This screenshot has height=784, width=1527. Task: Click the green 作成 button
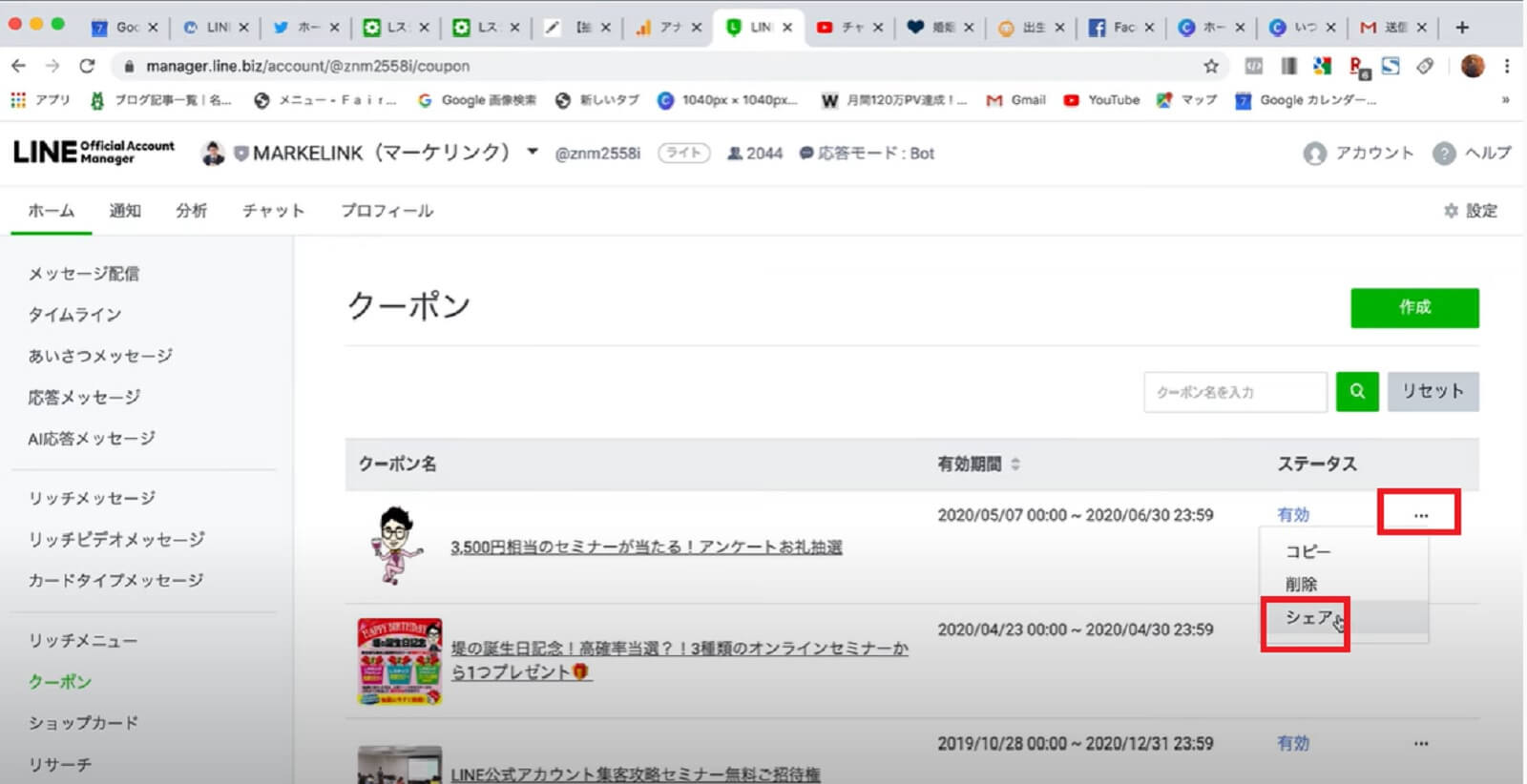click(x=1414, y=307)
